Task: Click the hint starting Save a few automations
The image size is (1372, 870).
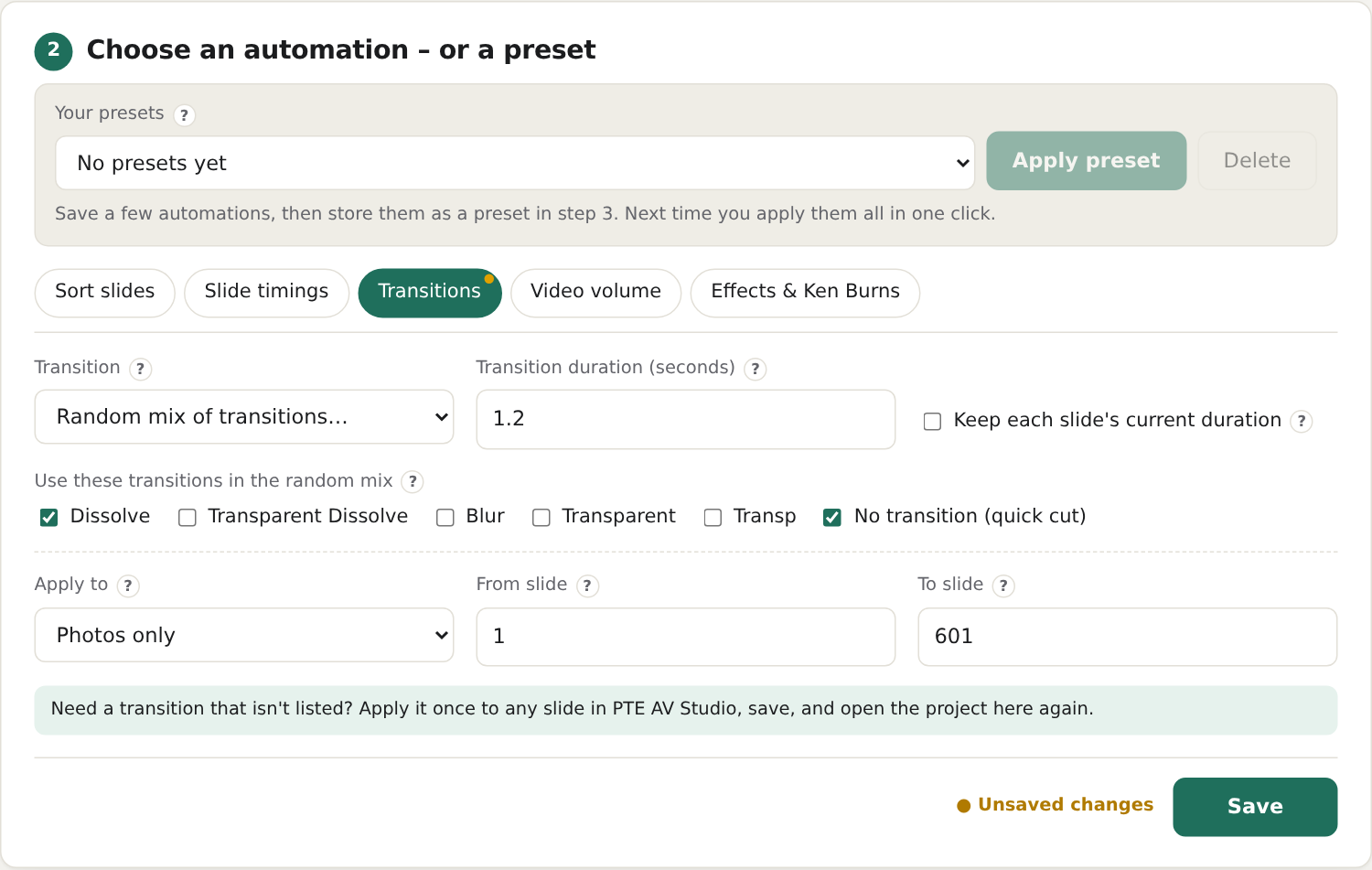Action: pyautogui.click(x=525, y=214)
